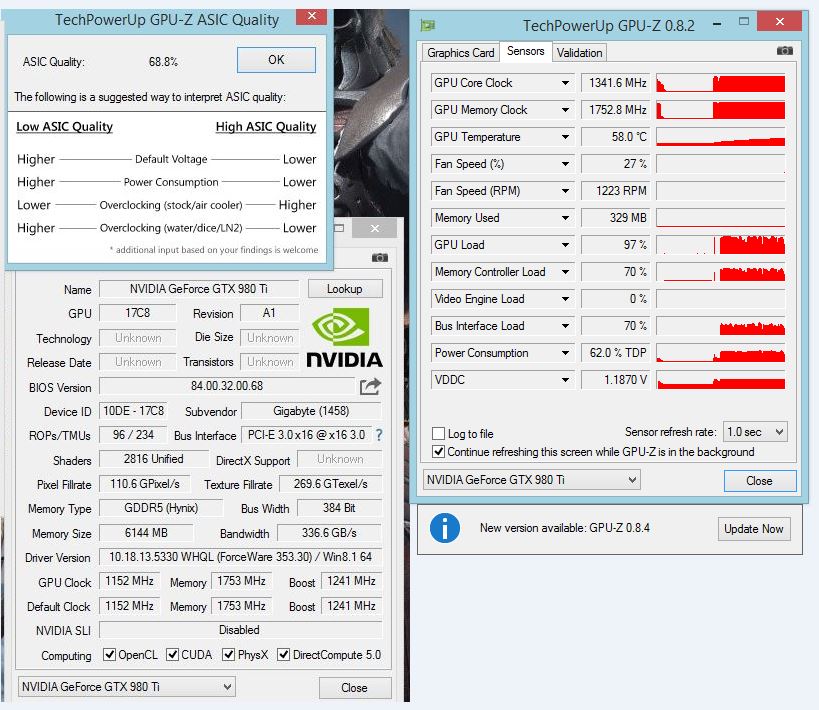Click the VDDC history graph

(x=721, y=380)
